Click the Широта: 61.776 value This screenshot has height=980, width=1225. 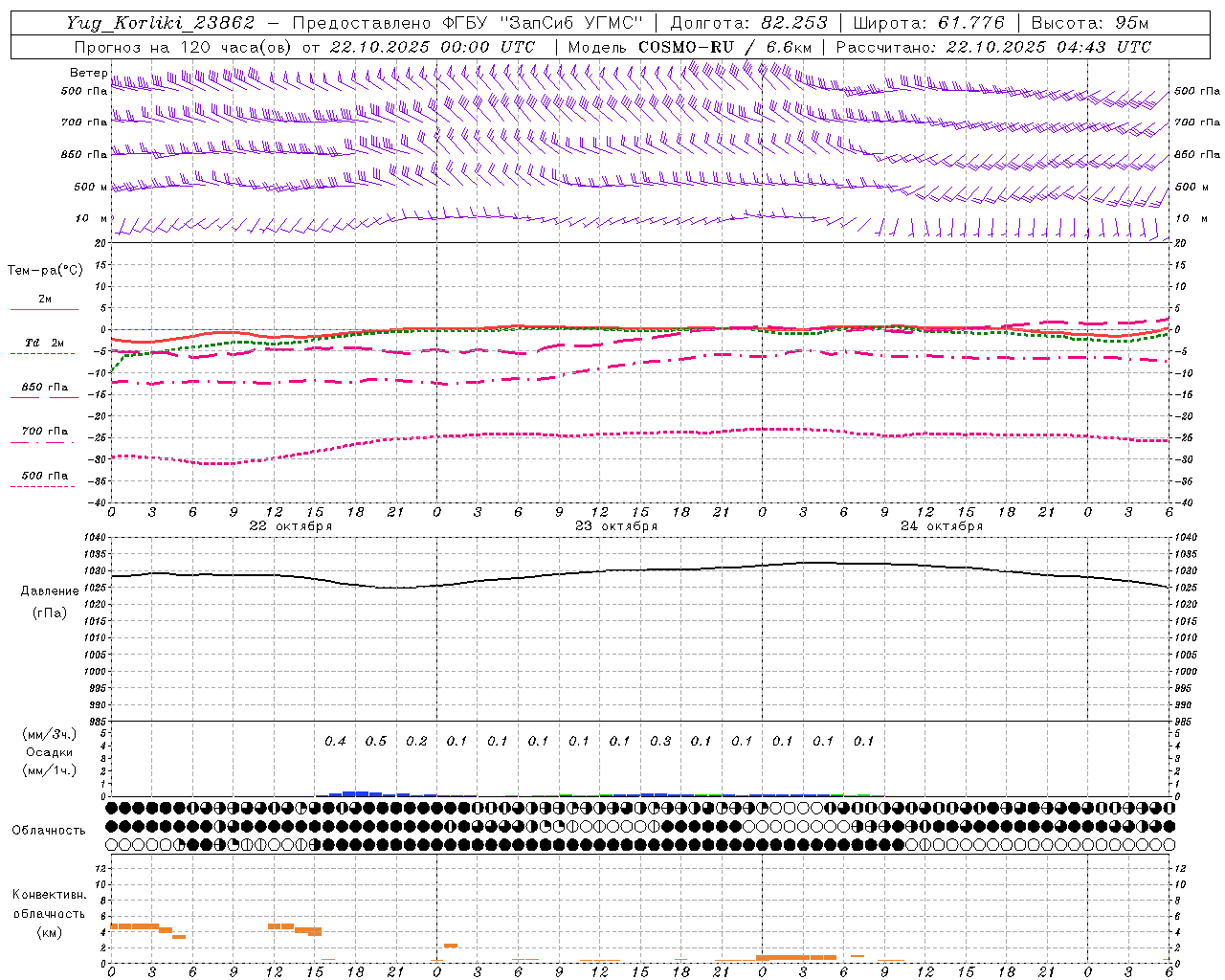[928, 23]
